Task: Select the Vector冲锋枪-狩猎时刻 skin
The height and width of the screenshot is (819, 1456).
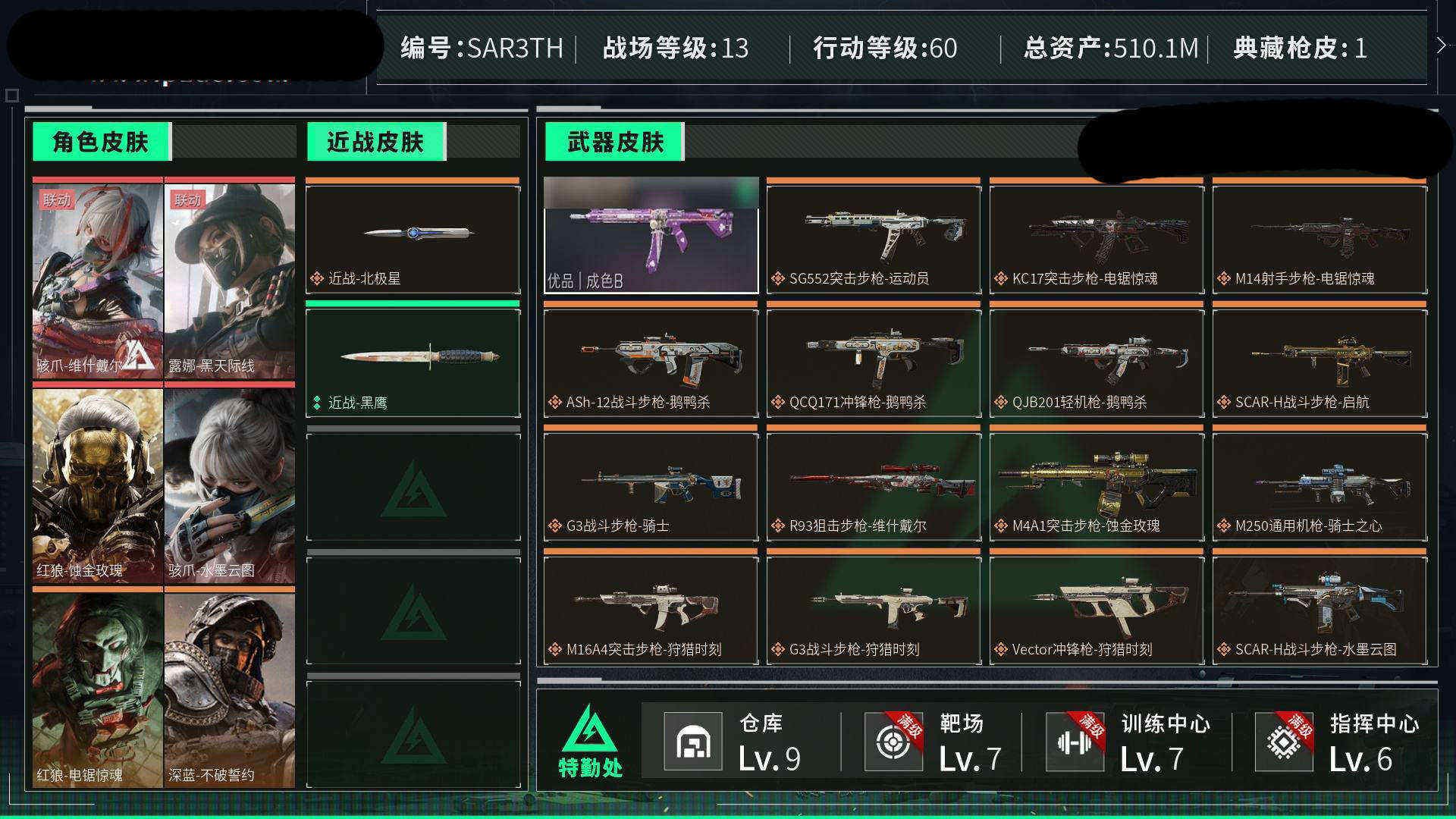Action: click(x=1097, y=607)
